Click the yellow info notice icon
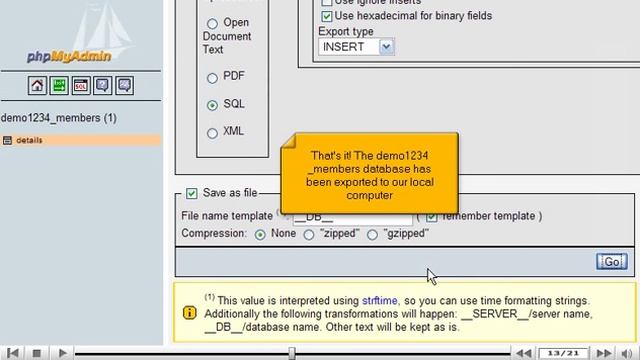 pyautogui.click(x=189, y=313)
